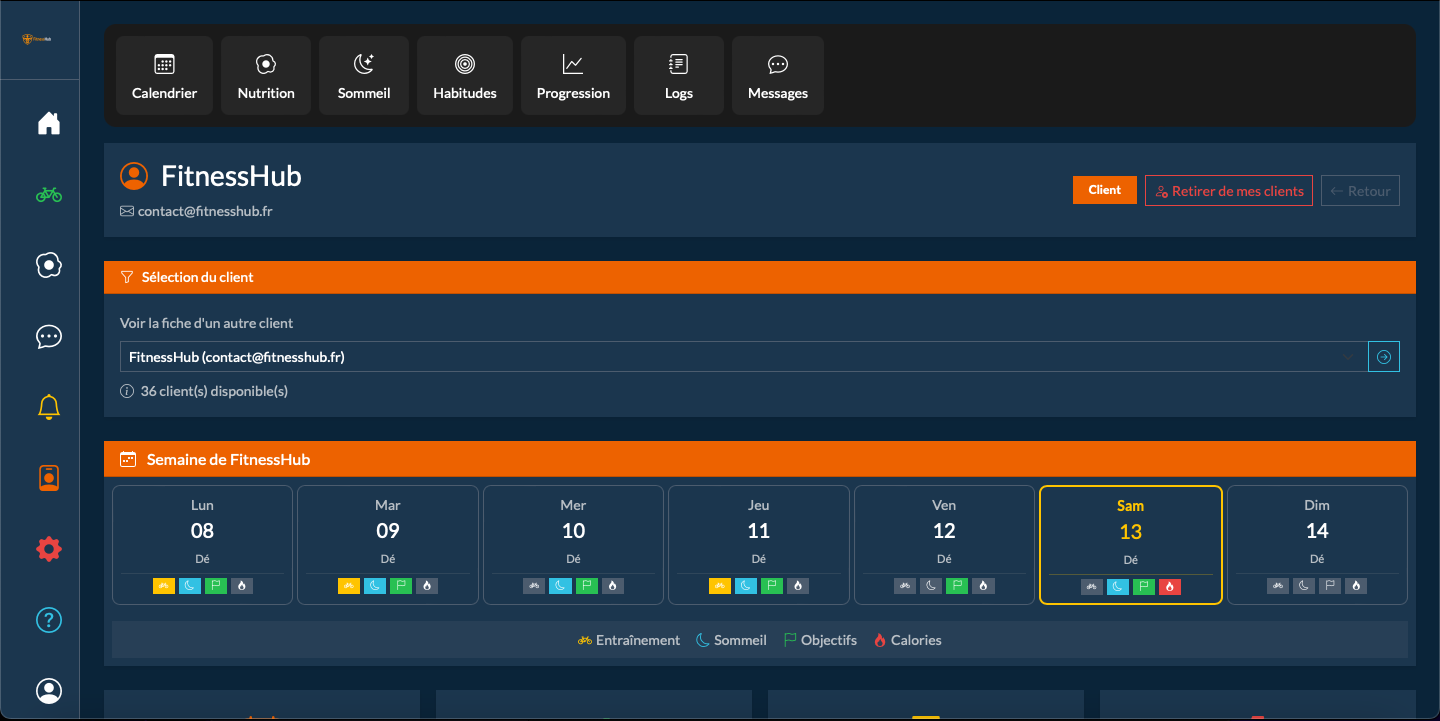The image size is (1440, 721).
Task: Toggle the sleep moon indicator on Mardi 09
Action: tap(374, 586)
